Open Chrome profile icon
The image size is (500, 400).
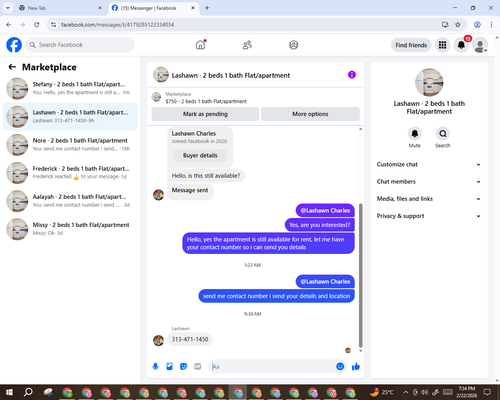477,25
